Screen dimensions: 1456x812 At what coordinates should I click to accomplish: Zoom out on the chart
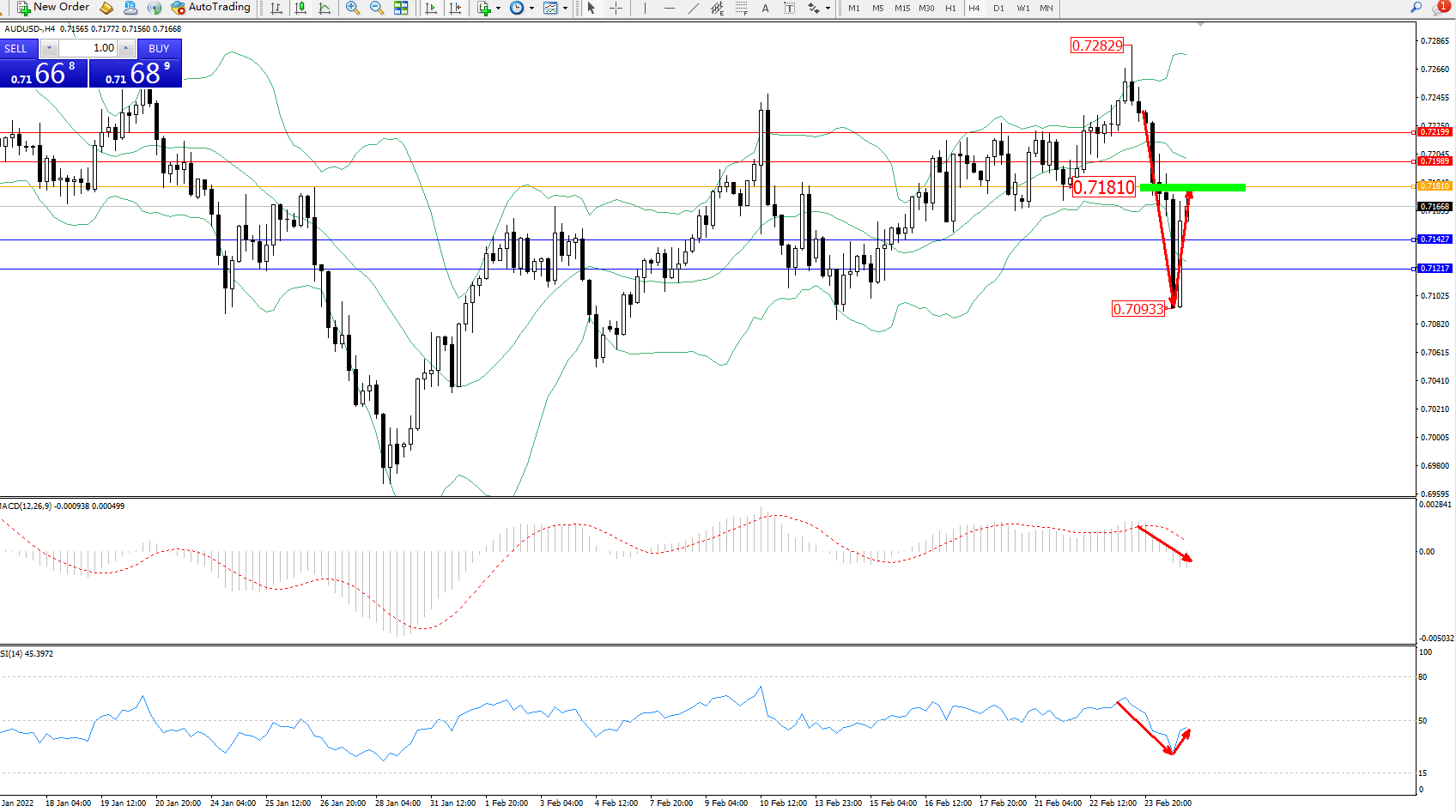click(x=376, y=8)
